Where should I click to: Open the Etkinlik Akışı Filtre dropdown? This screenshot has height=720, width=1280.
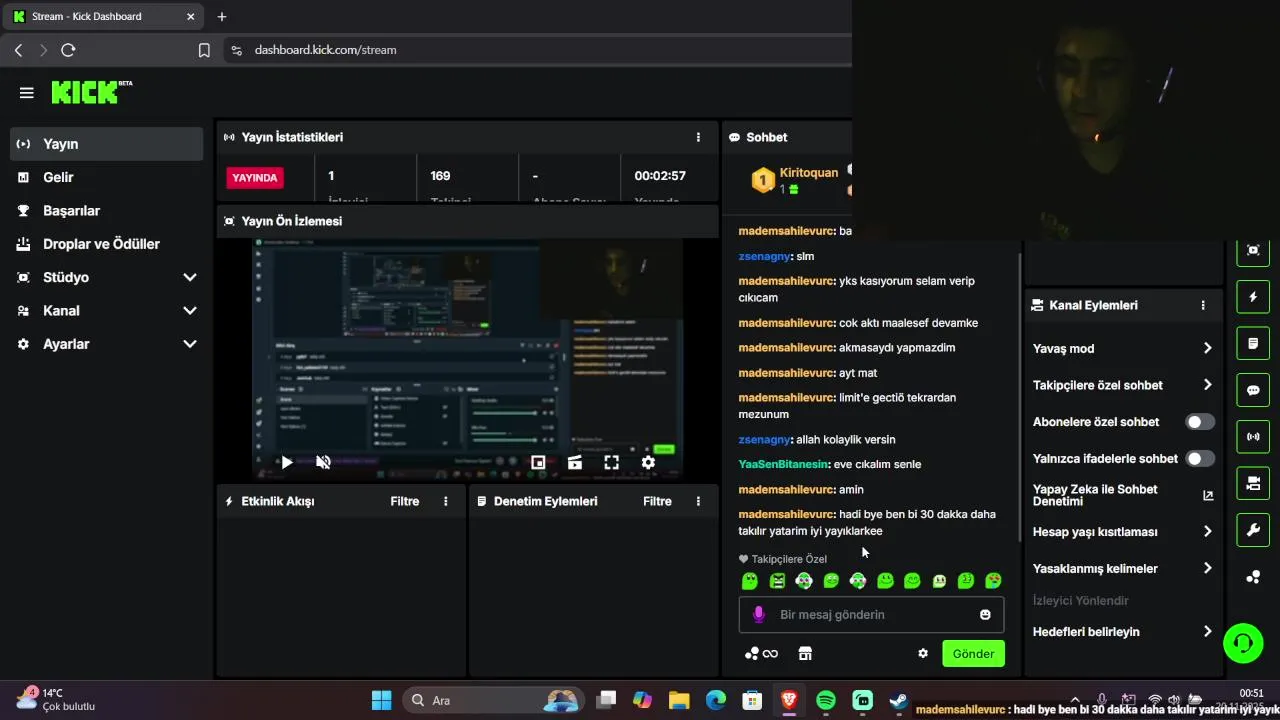(x=405, y=501)
